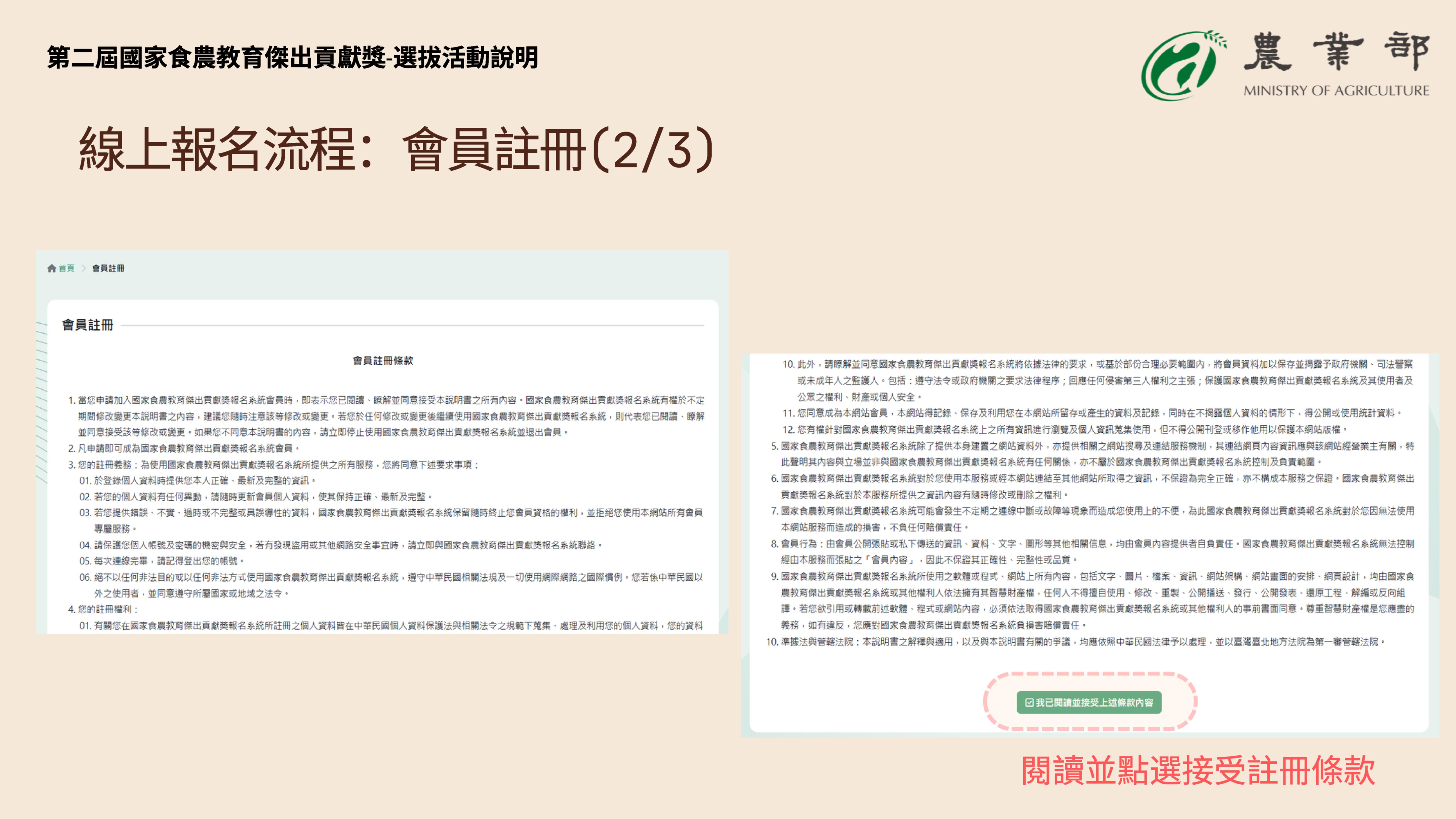Click clause 6 about 不保證為完全正確

(1092, 487)
